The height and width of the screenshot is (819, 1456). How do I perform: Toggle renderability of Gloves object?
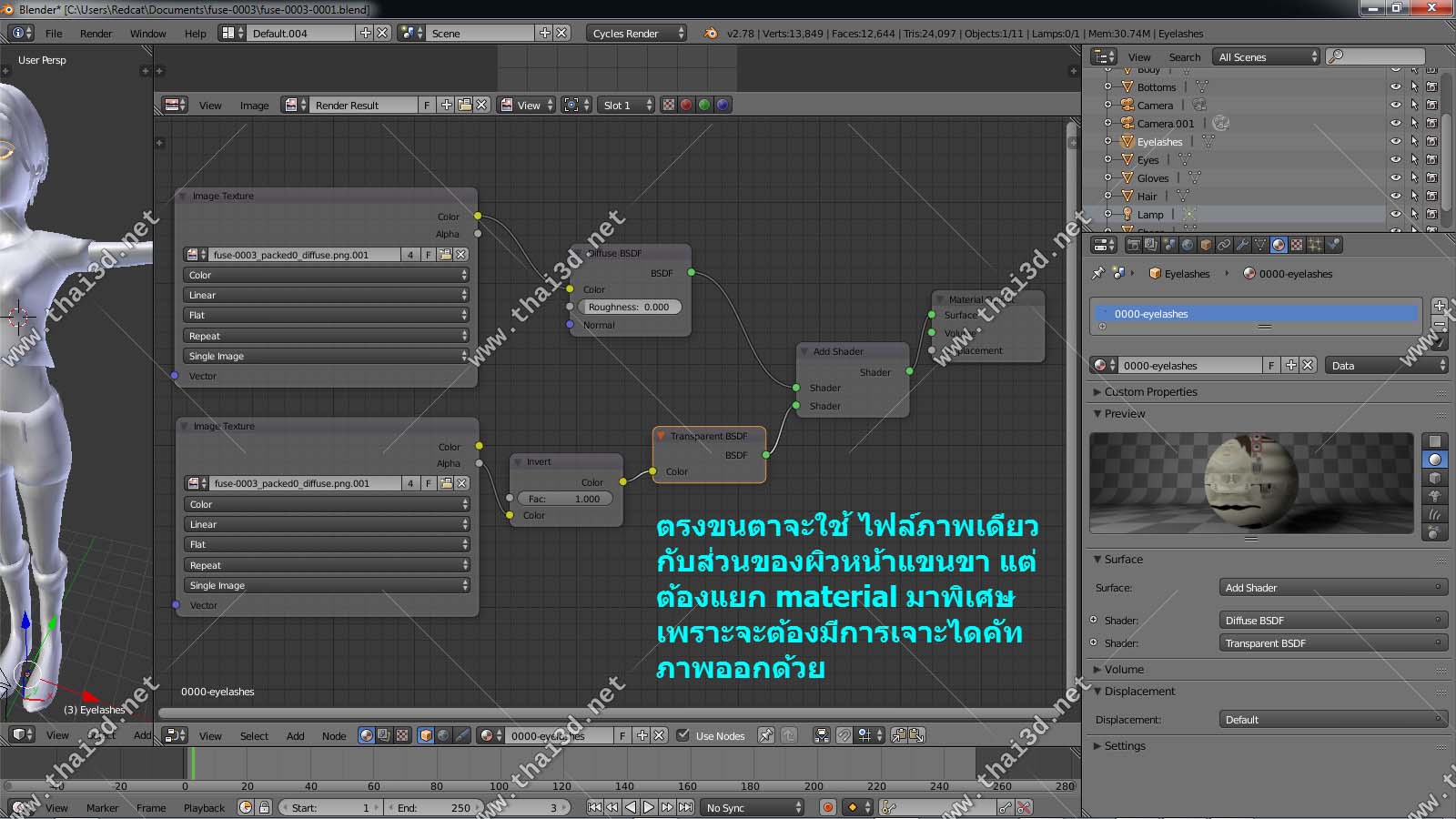pos(1432,177)
